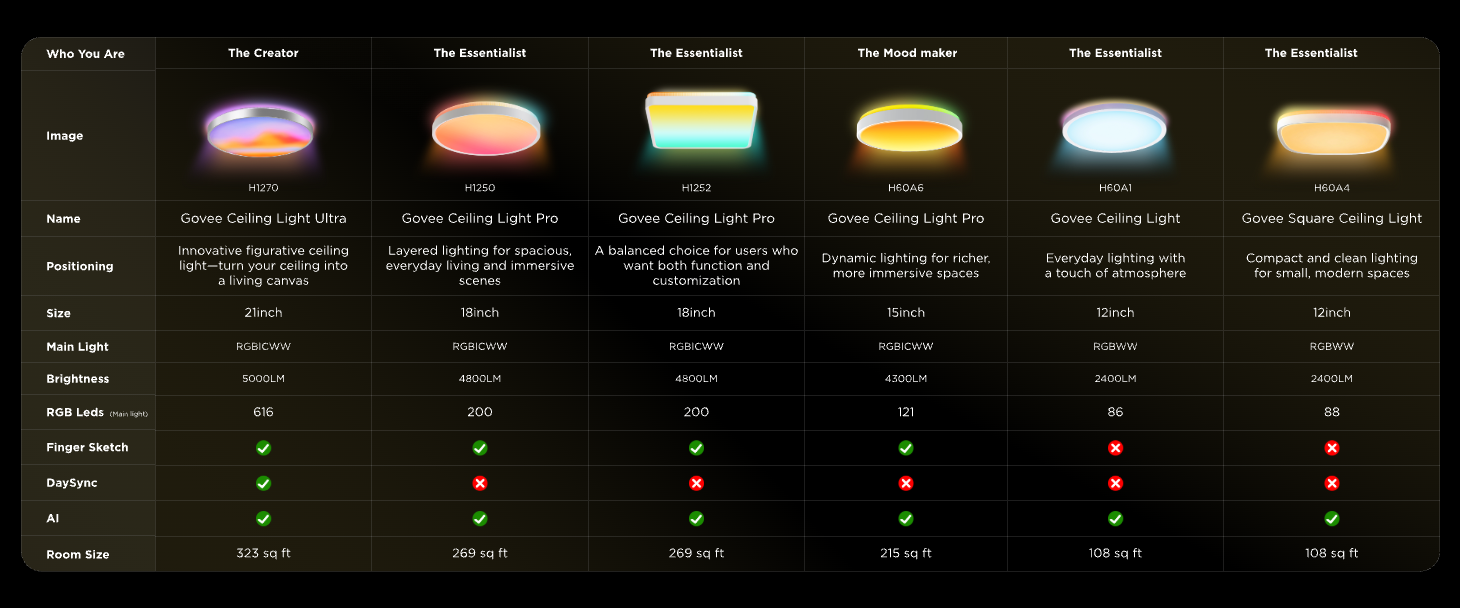Click the "DaySync" row label
Image resolution: width=1460 pixels, height=608 pixels.
(x=72, y=483)
